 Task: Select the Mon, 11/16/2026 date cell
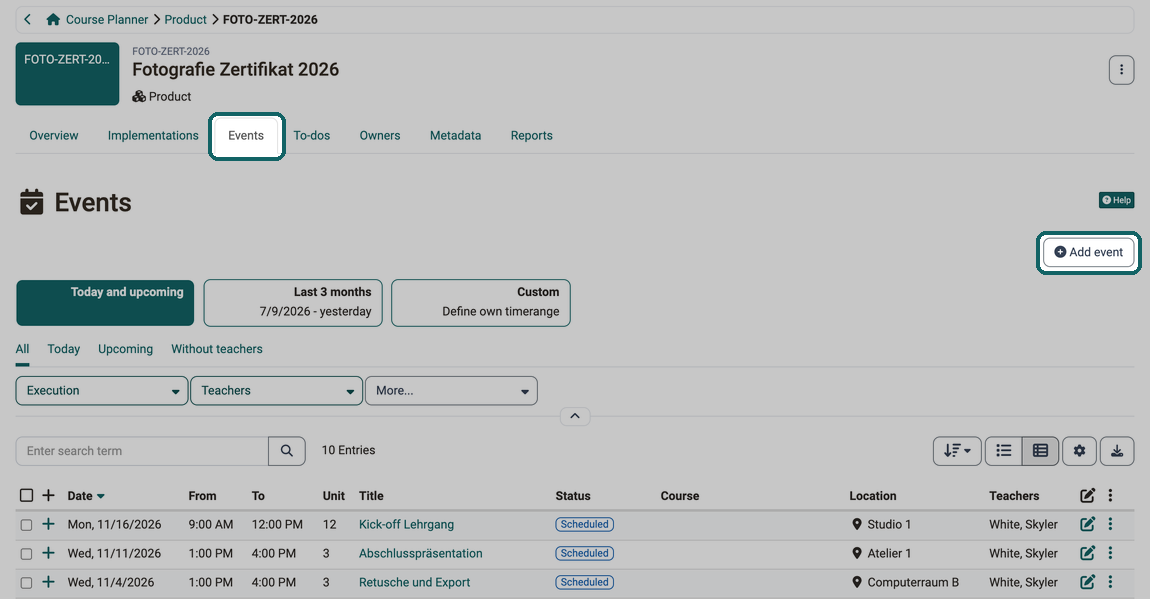pos(114,524)
